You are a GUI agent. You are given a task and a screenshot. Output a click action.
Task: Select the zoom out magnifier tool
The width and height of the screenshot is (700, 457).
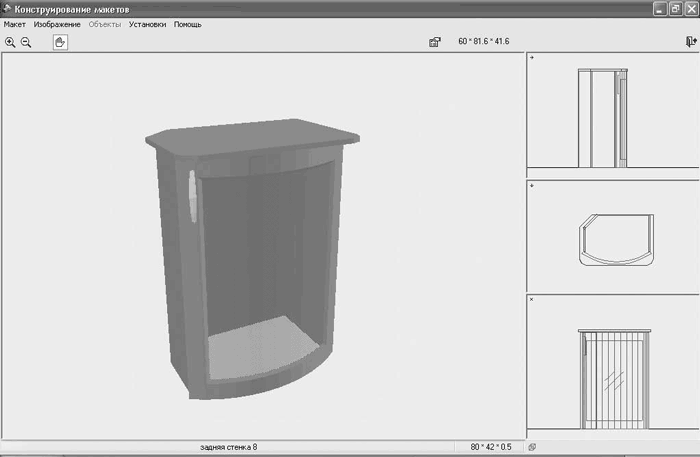pos(26,42)
